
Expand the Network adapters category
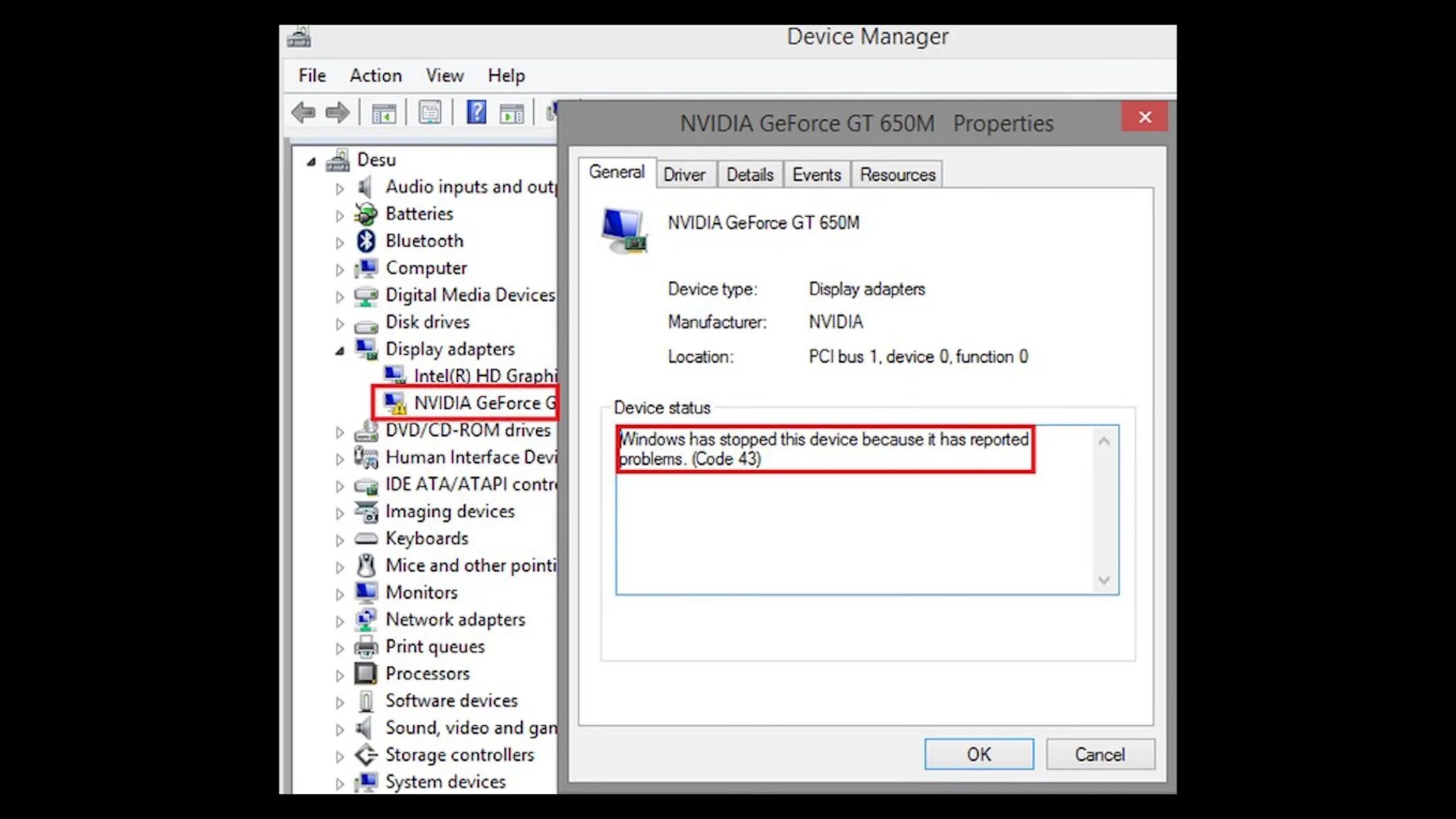coord(340,621)
